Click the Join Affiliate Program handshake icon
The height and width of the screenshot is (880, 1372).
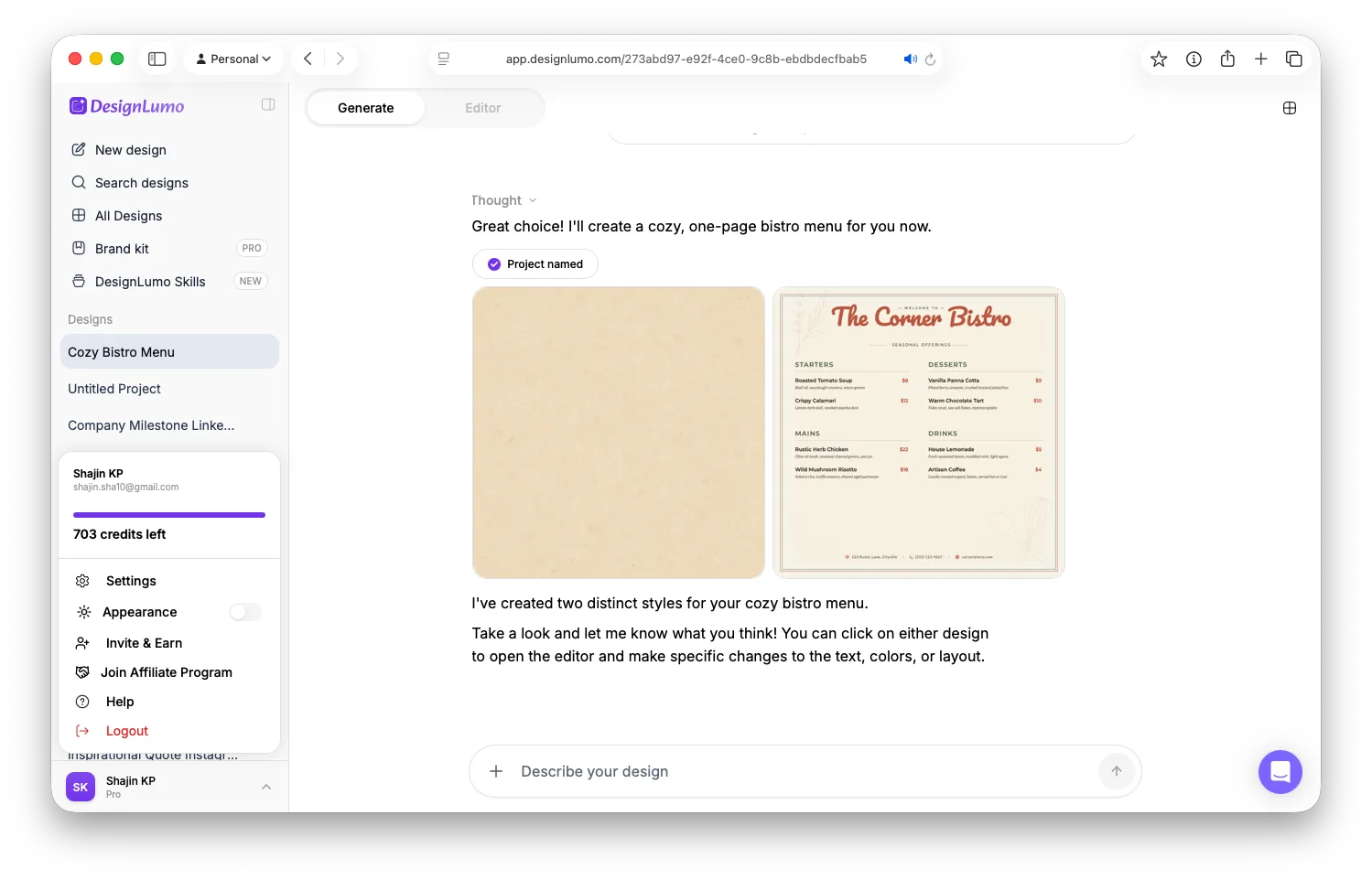click(82, 672)
